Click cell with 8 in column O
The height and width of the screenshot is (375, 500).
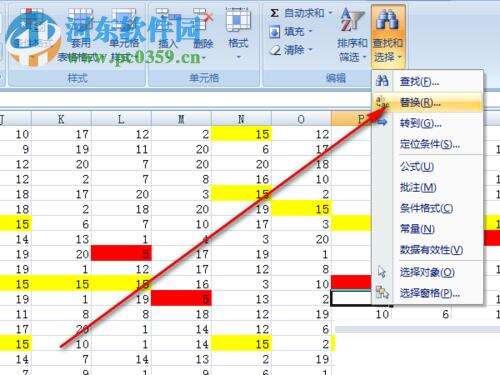click(x=301, y=269)
